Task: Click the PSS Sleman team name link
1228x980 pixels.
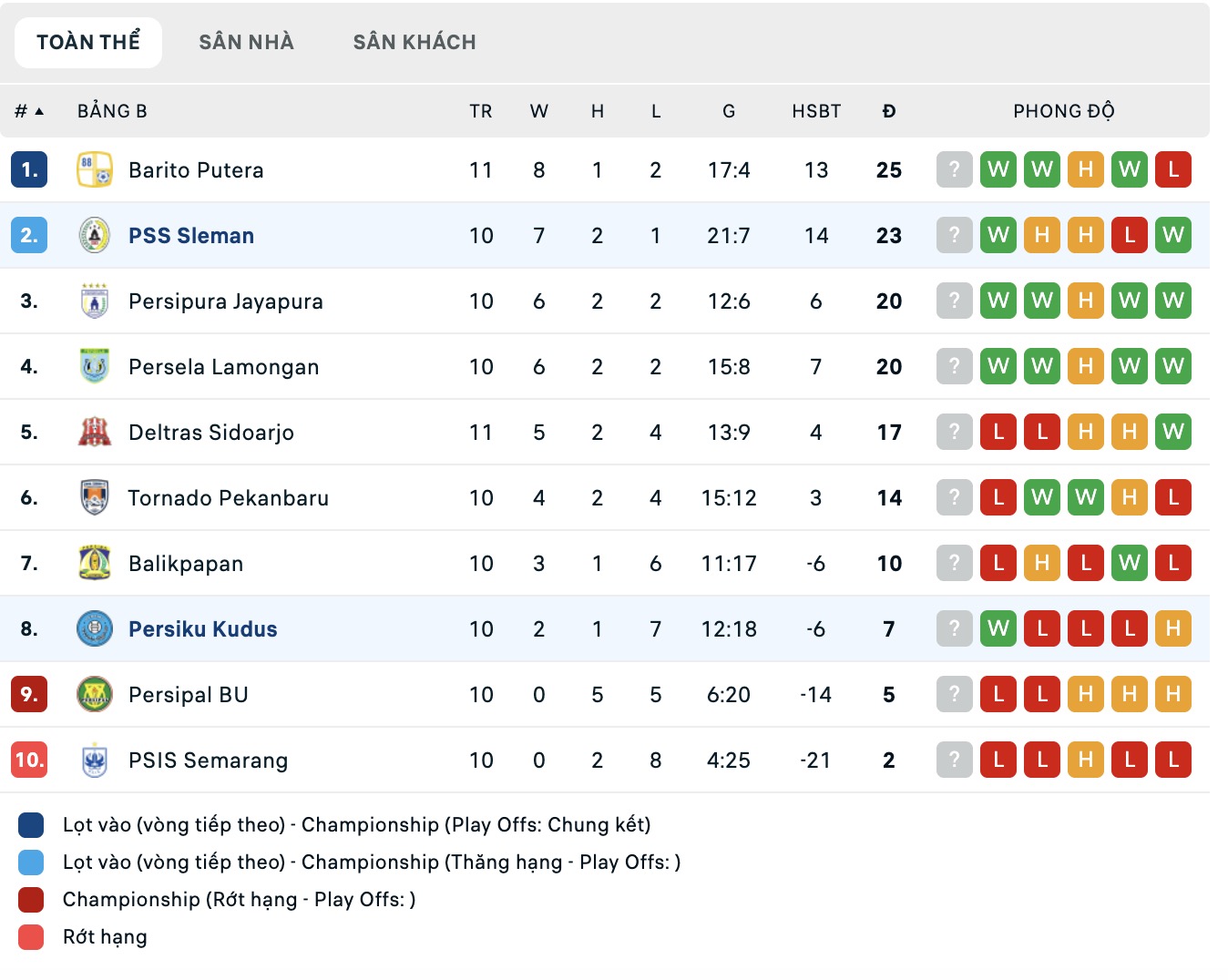Action: pos(191,235)
